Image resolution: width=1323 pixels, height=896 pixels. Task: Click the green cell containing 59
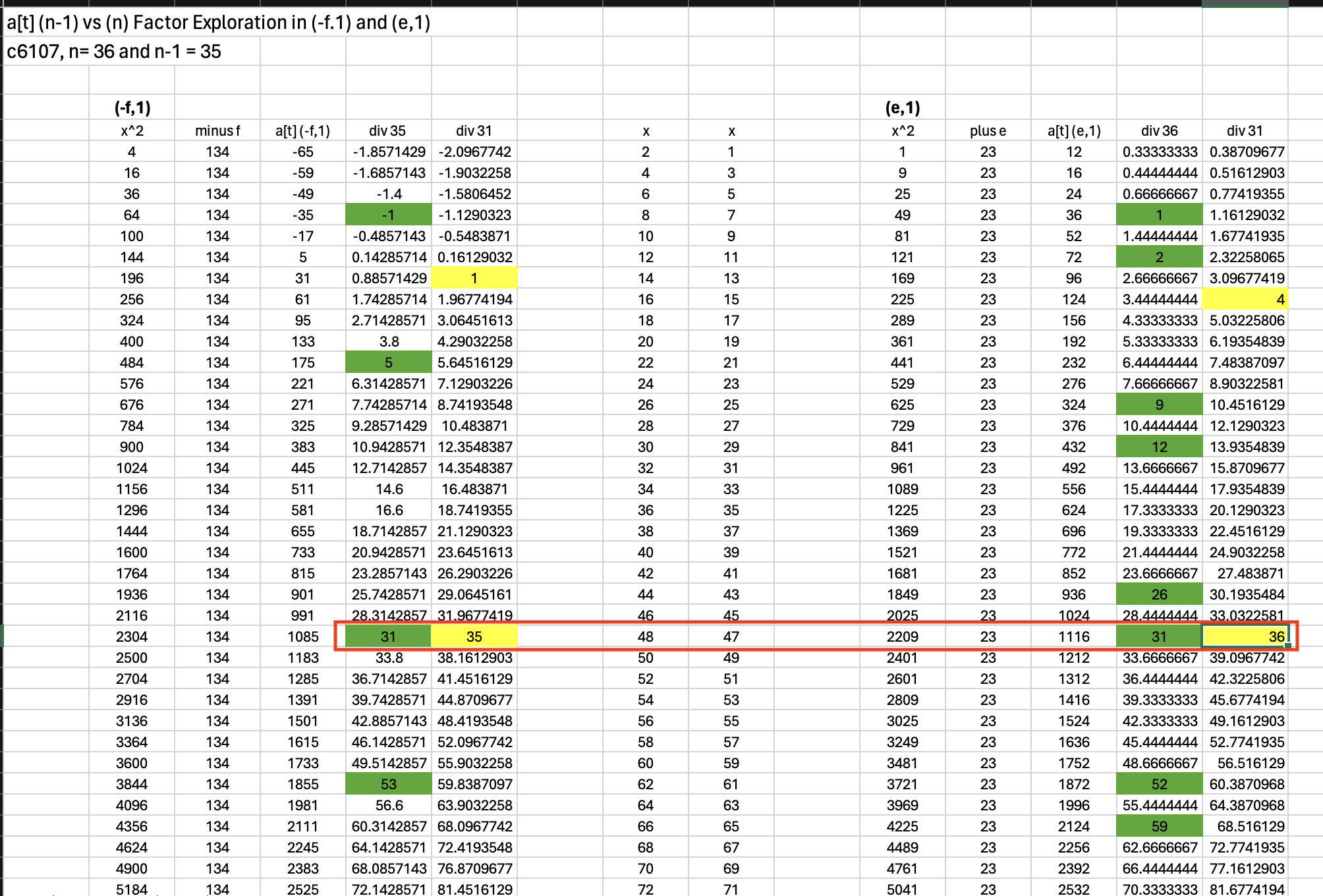click(x=1160, y=826)
